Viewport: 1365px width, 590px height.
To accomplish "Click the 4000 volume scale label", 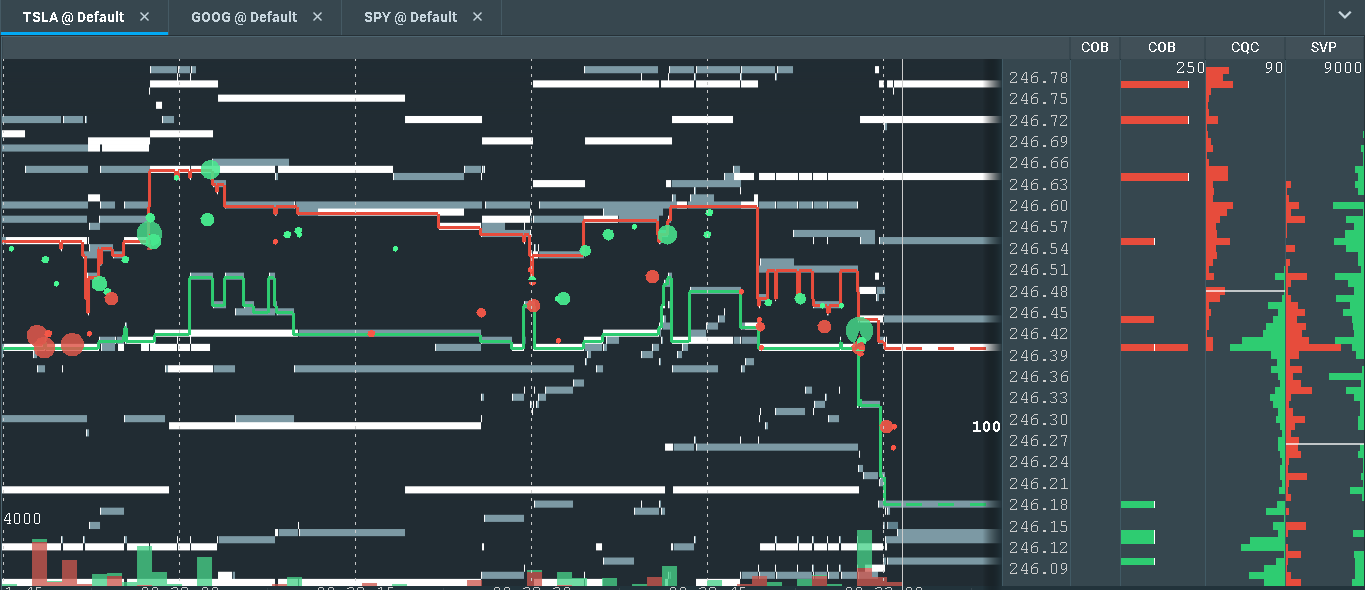I will point(22,520).
